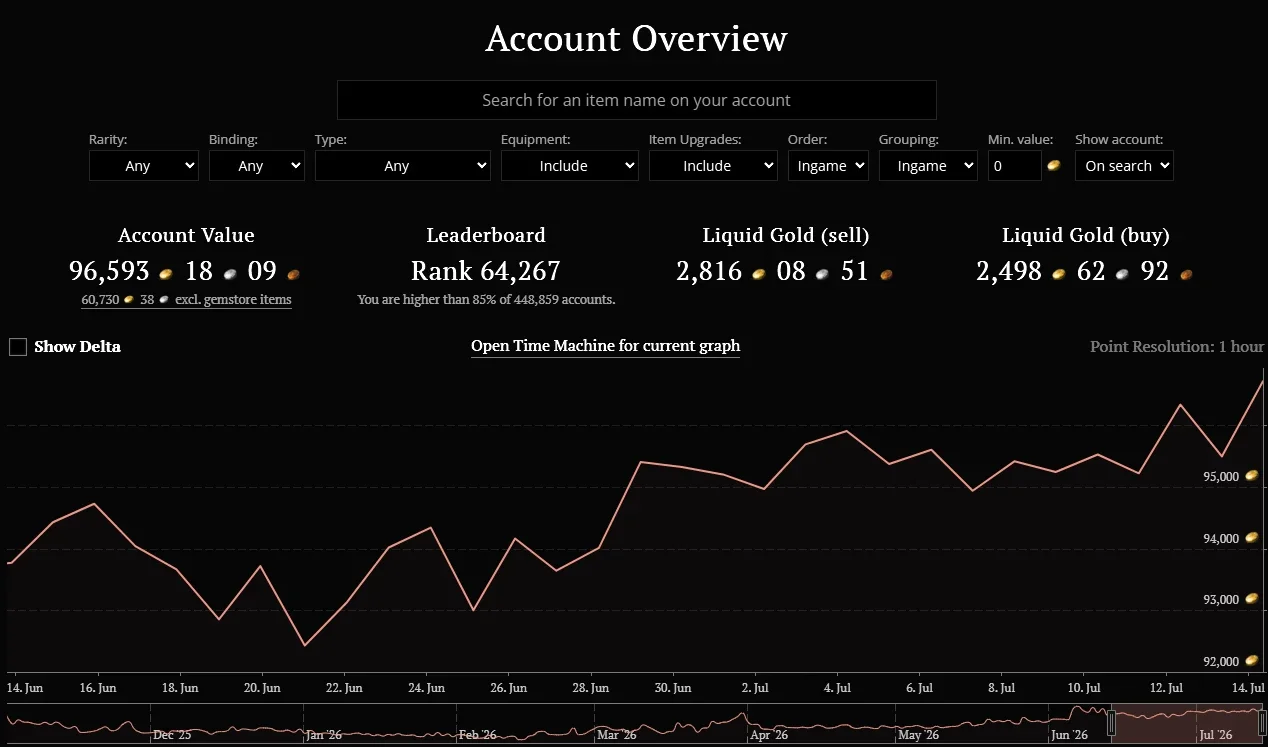Screen dimensions: 1268x747
Task: Click Liquid Gold (buy) copper coin icon
Action: coord(1185,273)
